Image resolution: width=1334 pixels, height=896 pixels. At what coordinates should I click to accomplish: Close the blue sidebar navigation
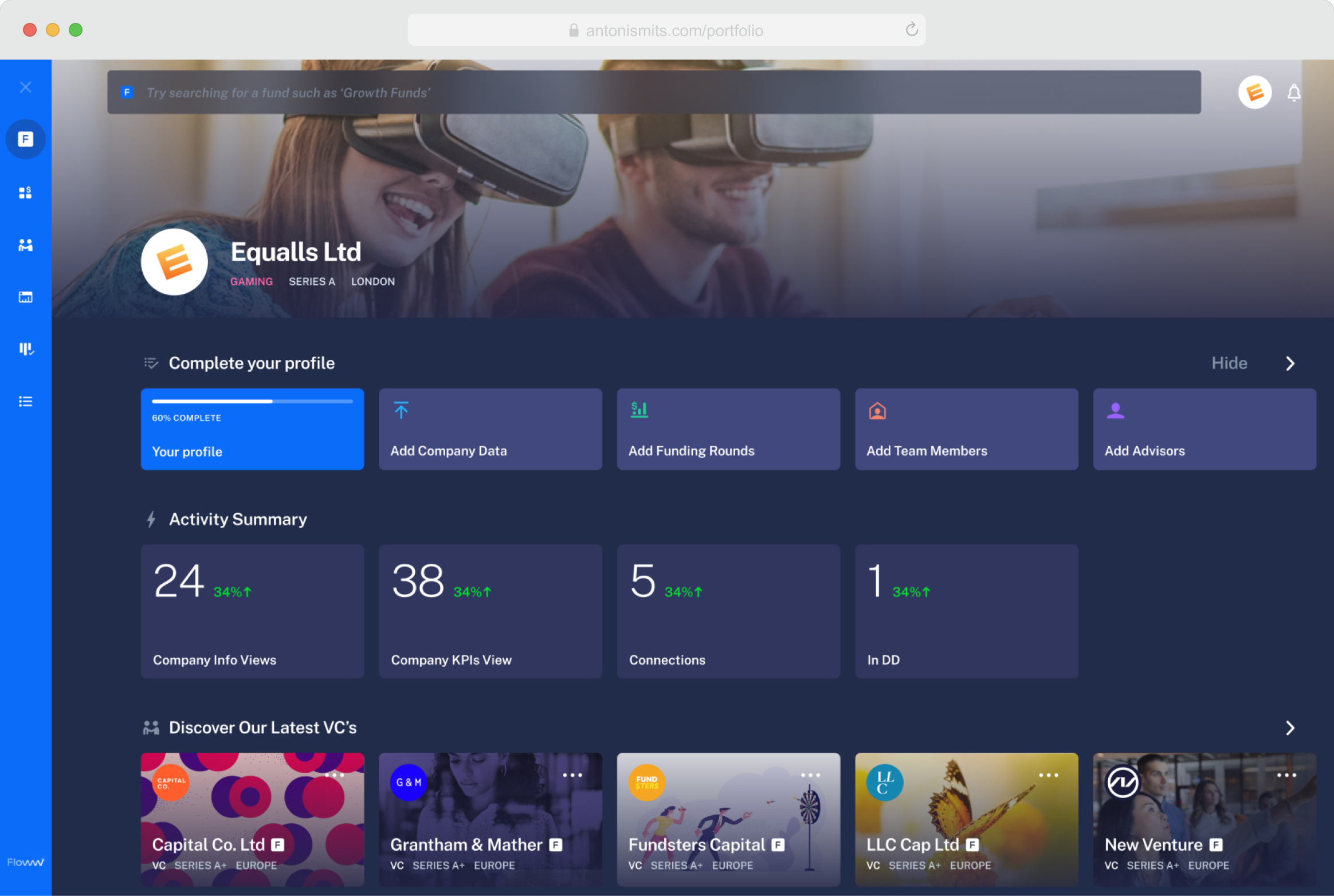tap(25, 86)
